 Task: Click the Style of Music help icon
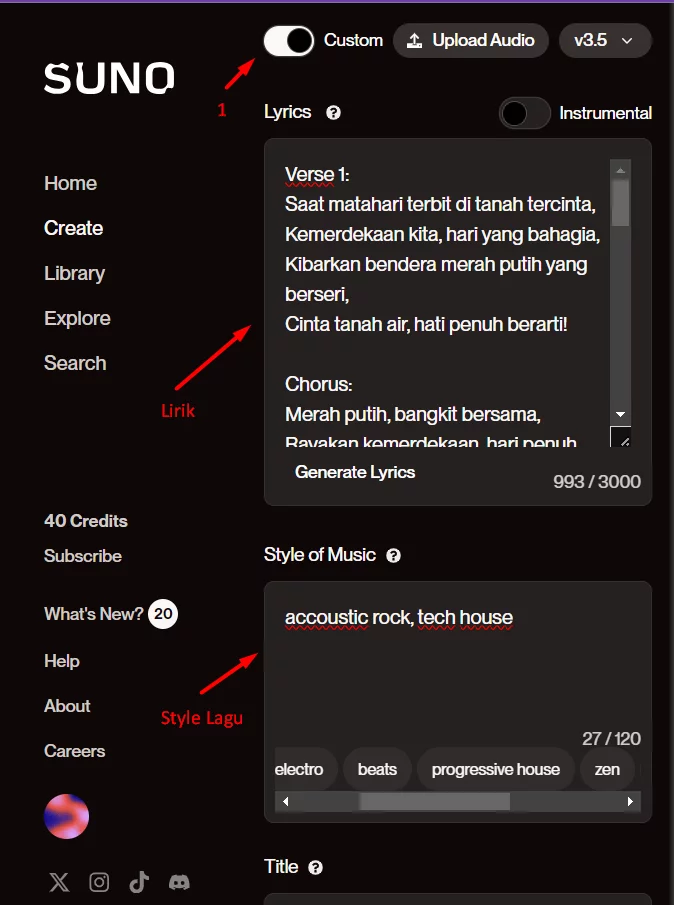[x=394, y=556]
